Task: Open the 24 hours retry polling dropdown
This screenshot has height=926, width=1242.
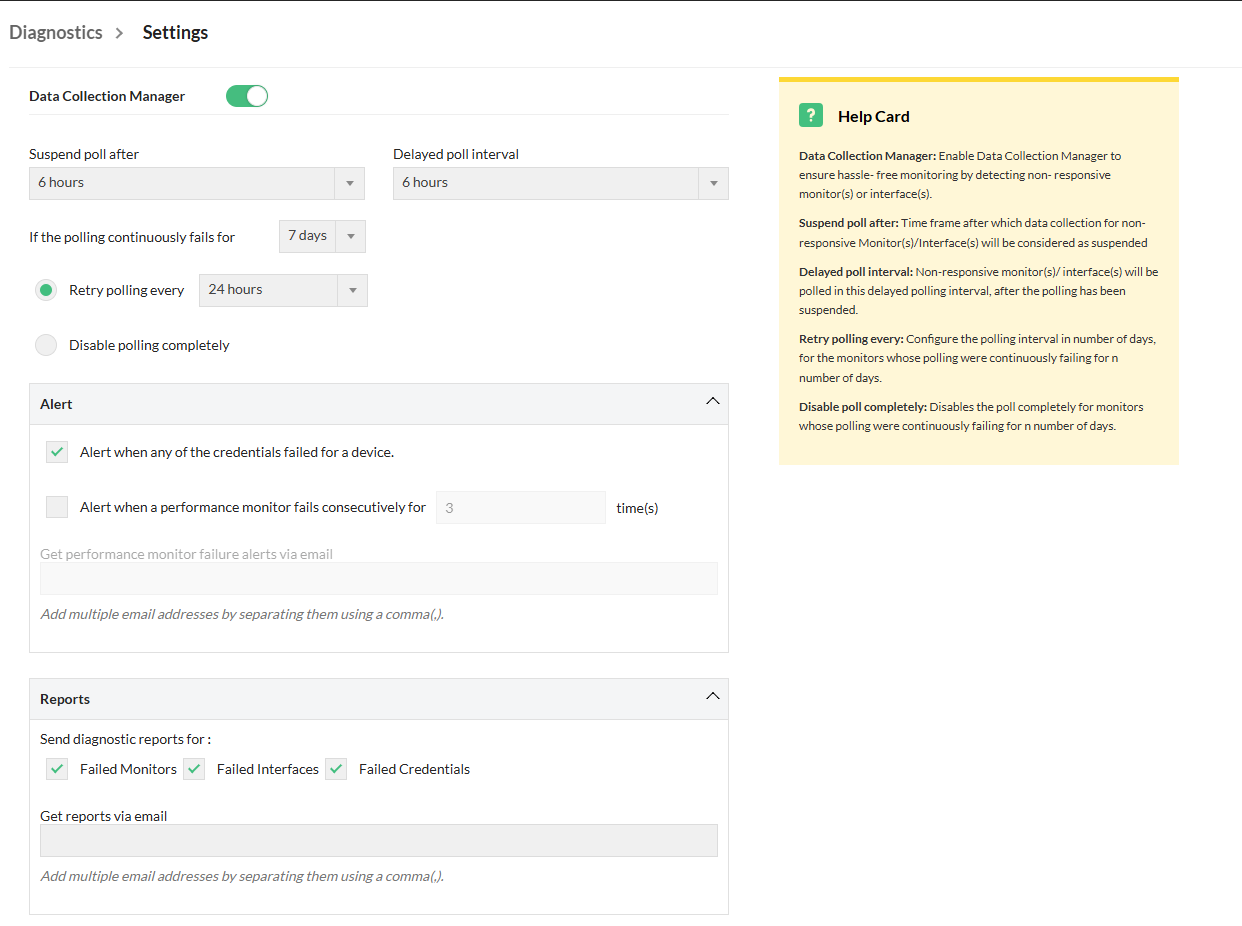Action: pyautogui.click(x=284, y=290)
